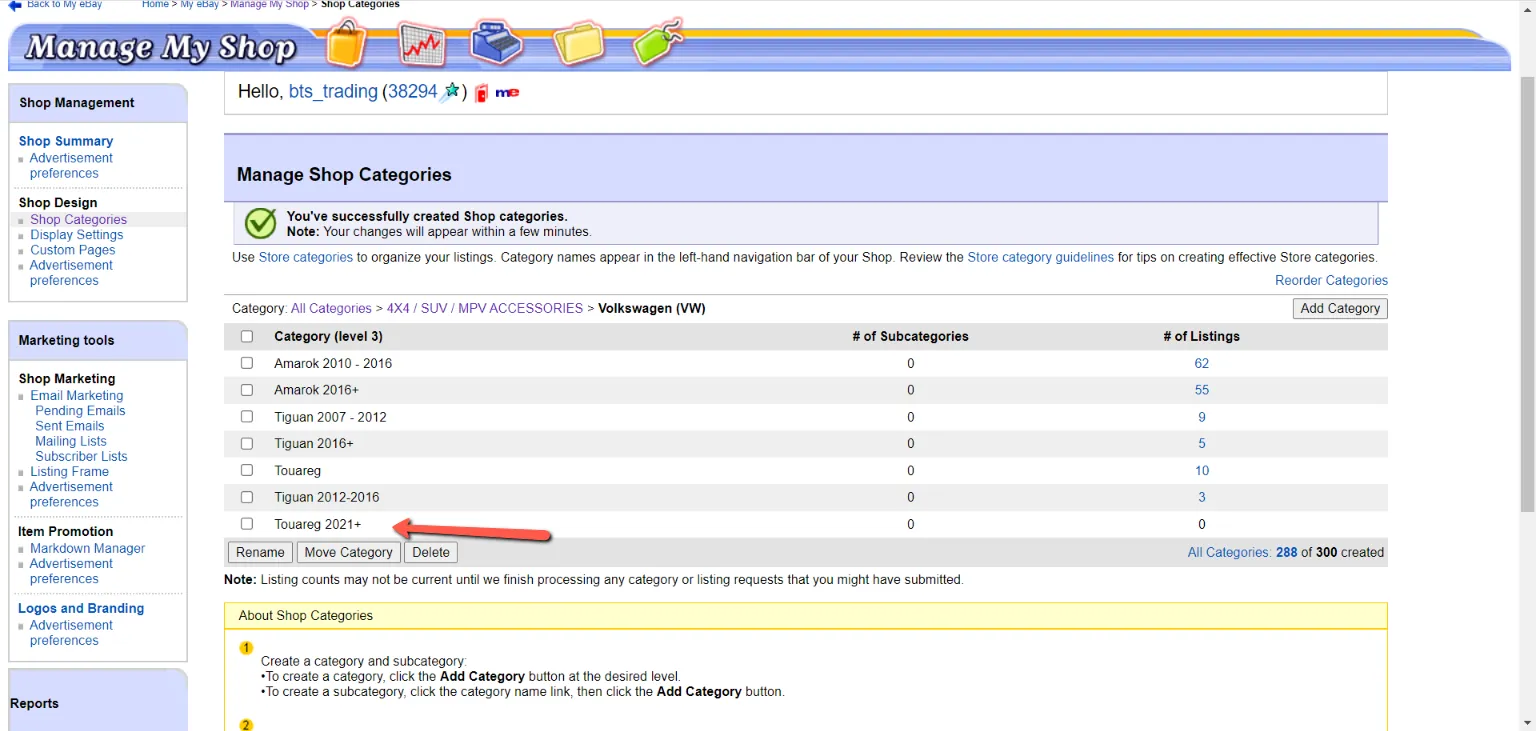The height and width of the screenshot is (731, 1536).
Task: Go to Manage My Shop in top breadcrumb
Action: 269,5
